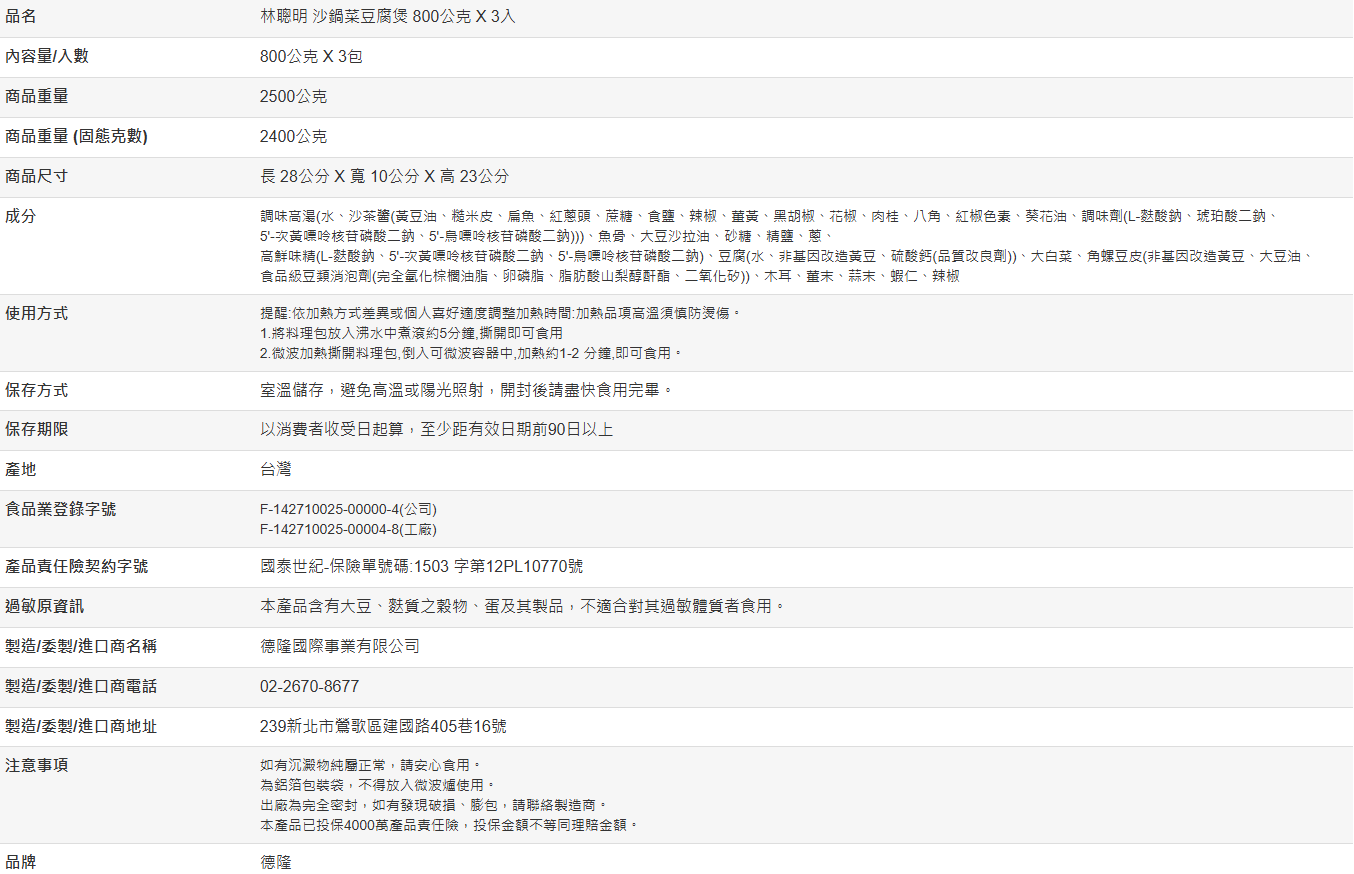Click the 成分 ingredients label
The width and height of the screenshot is (1354, 874).
(21, 216)
